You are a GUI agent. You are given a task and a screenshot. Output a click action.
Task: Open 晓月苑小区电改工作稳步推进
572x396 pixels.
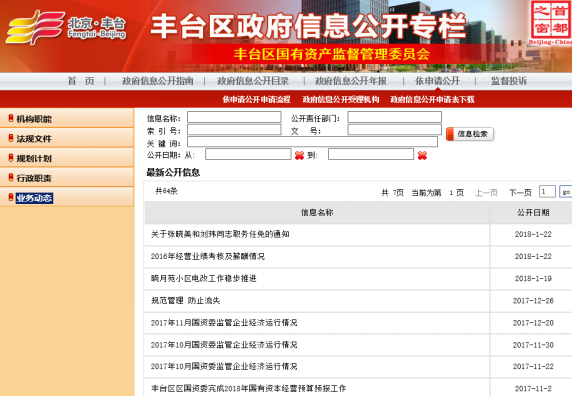204,279
